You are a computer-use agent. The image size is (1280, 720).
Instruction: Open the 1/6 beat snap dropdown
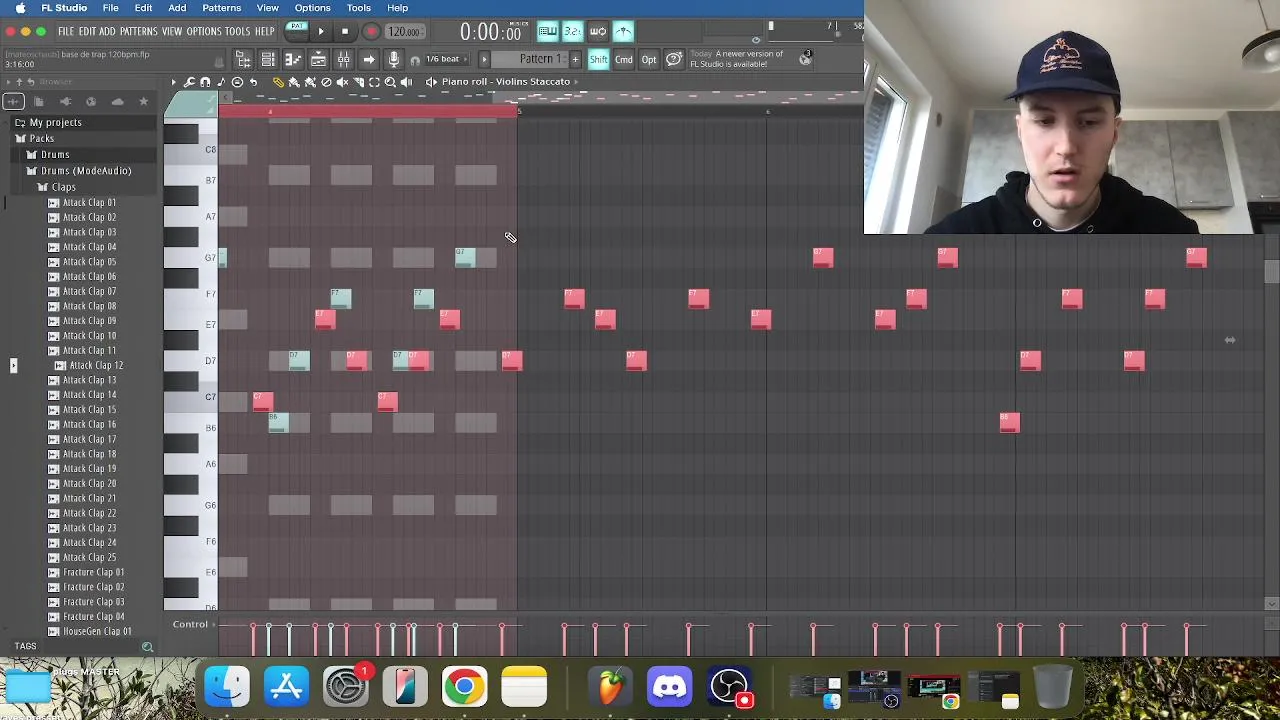click(447, 59)
